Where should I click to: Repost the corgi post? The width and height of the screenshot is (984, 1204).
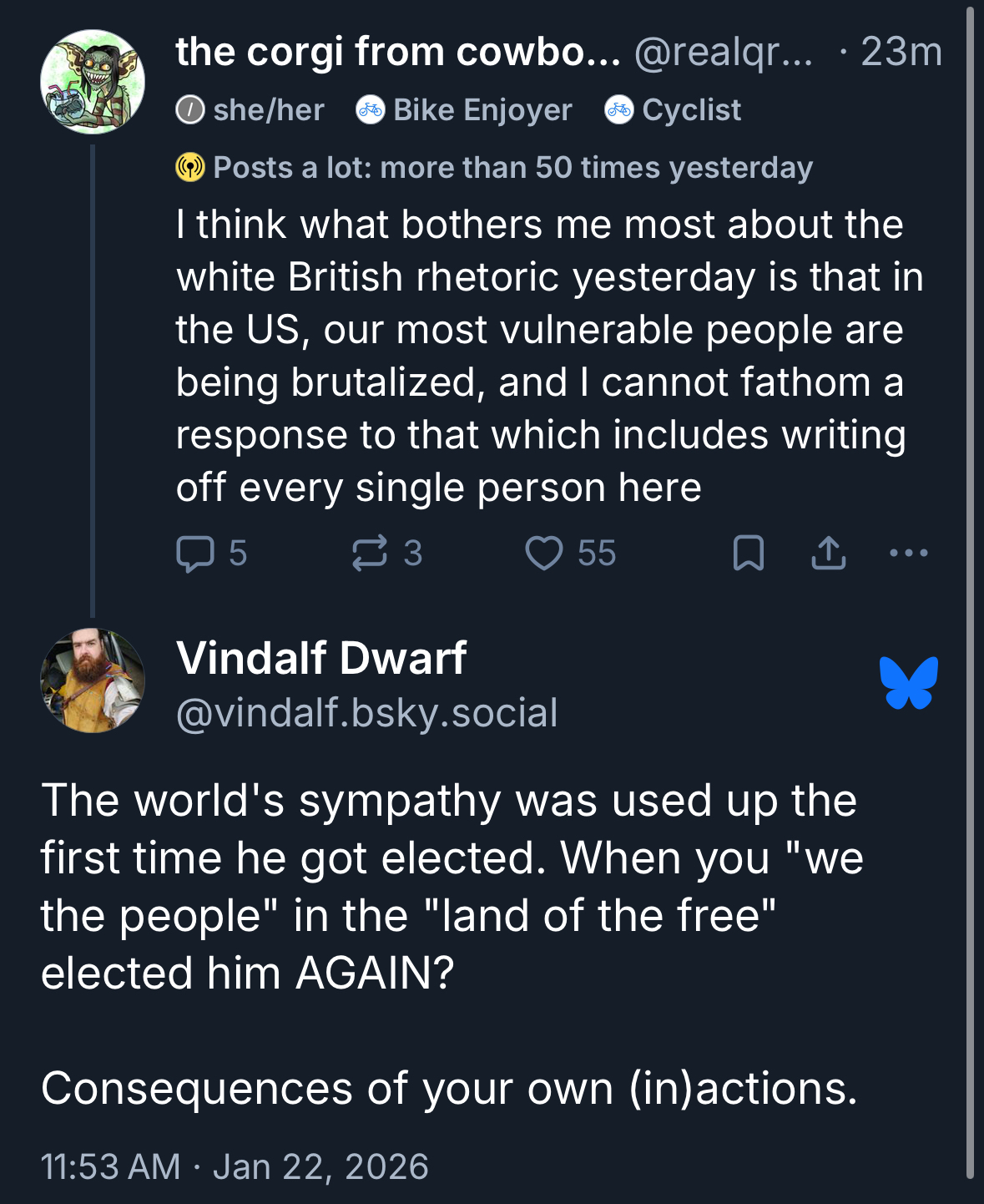point(370,554)
